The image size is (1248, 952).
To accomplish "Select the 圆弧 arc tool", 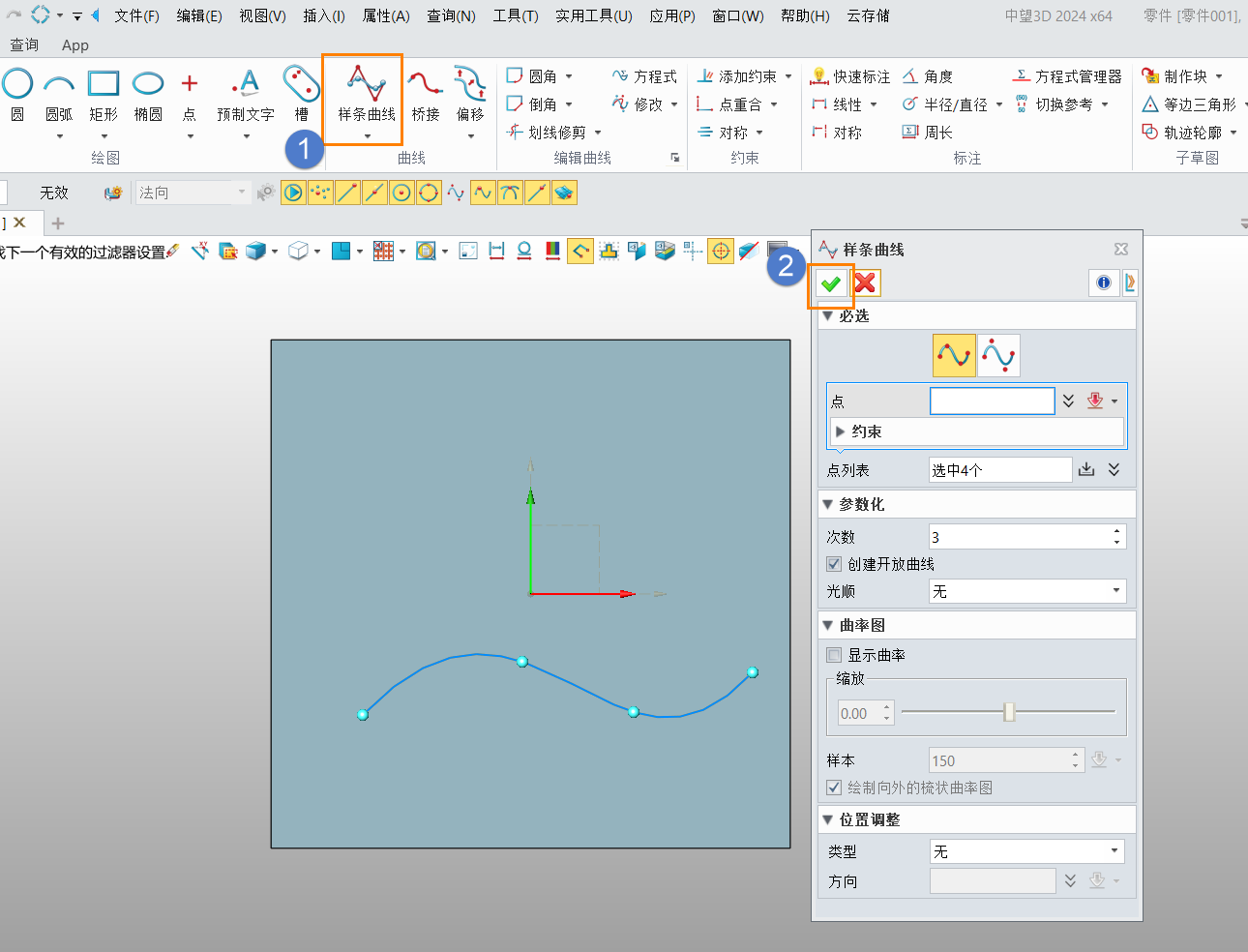I will pos(59,95).
